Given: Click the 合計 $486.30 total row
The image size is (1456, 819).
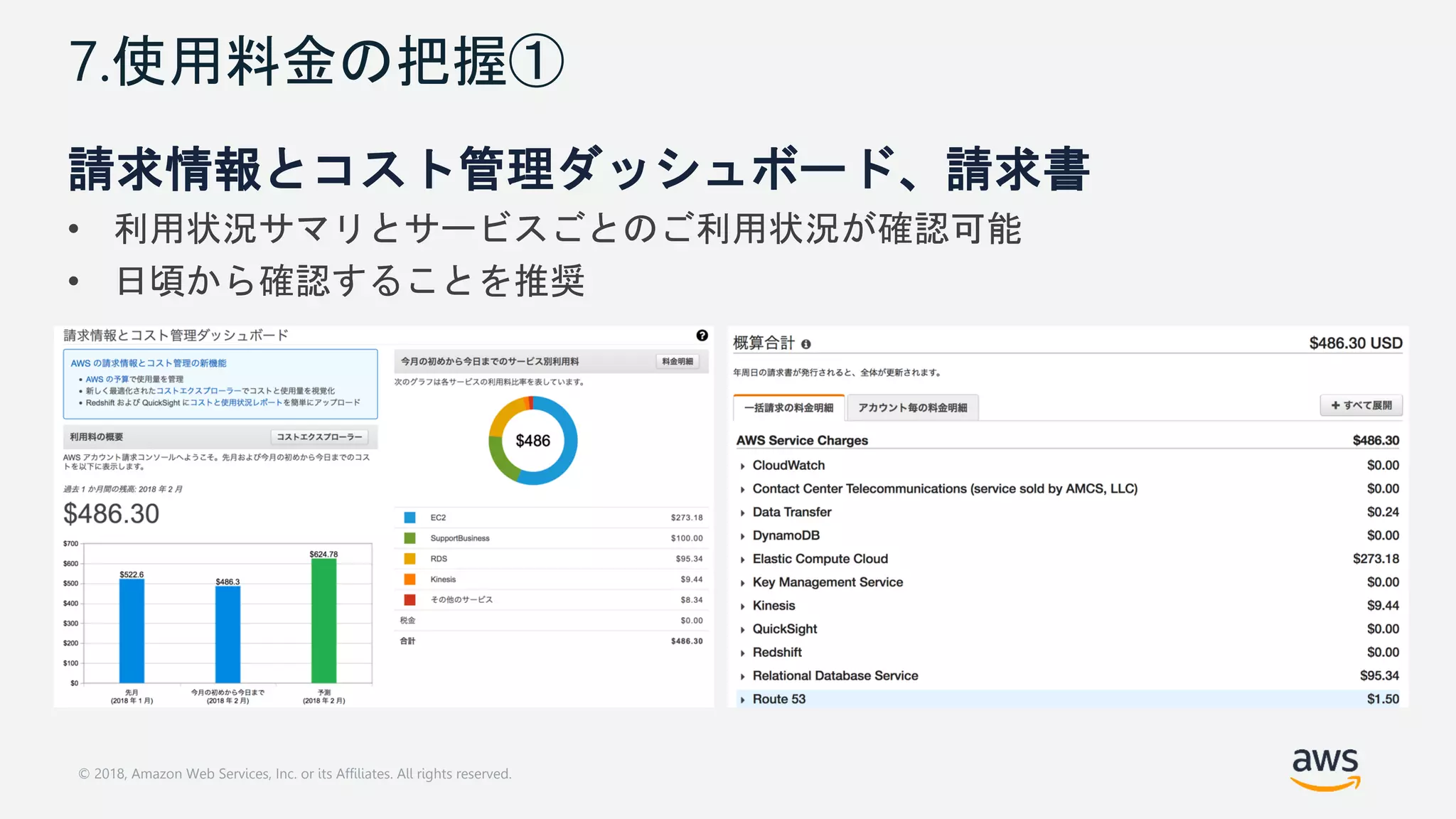Looking at the screenshot, I should [x=551, y=641].
